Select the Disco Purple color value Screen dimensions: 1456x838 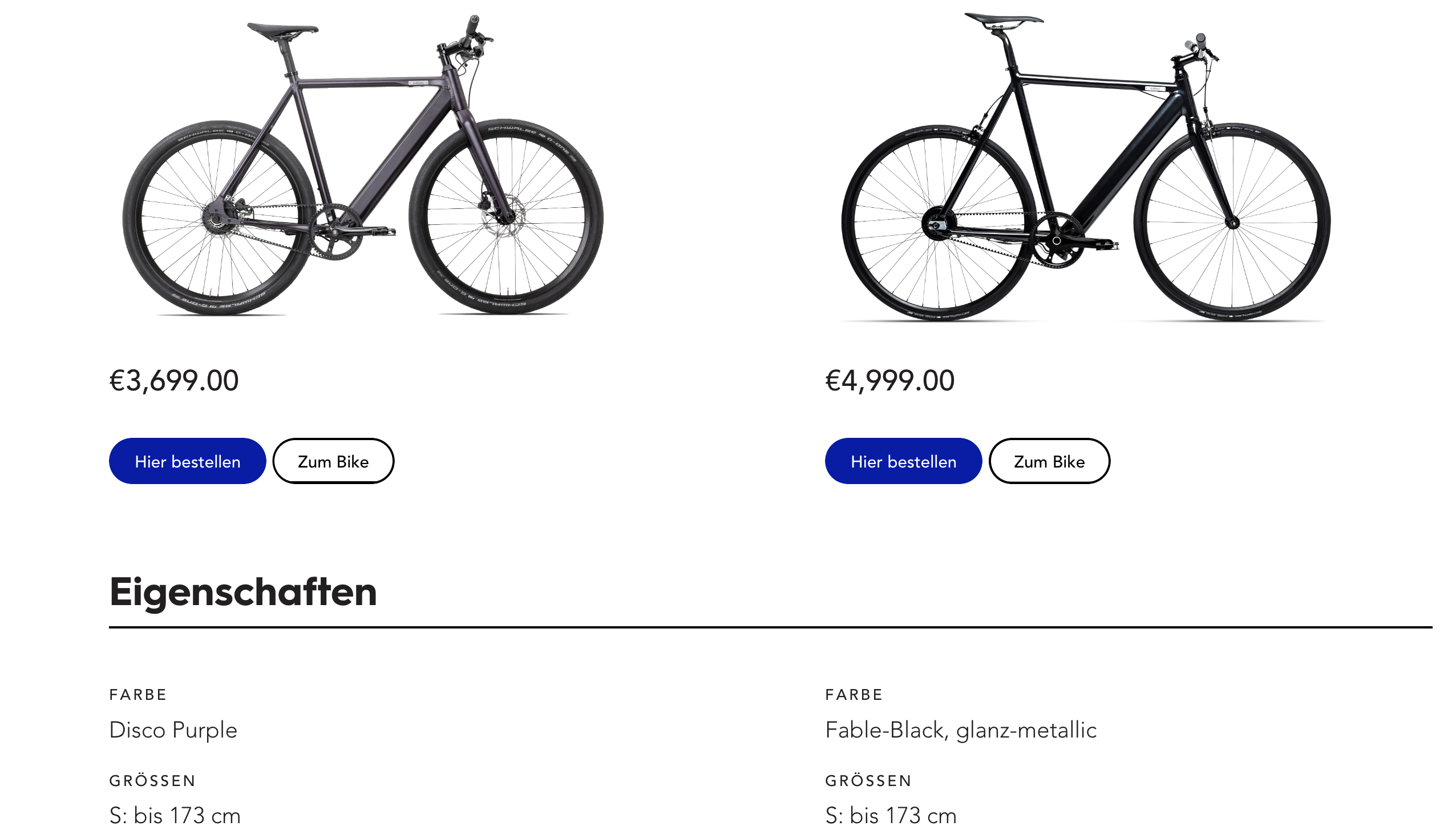tap(173, 730)
